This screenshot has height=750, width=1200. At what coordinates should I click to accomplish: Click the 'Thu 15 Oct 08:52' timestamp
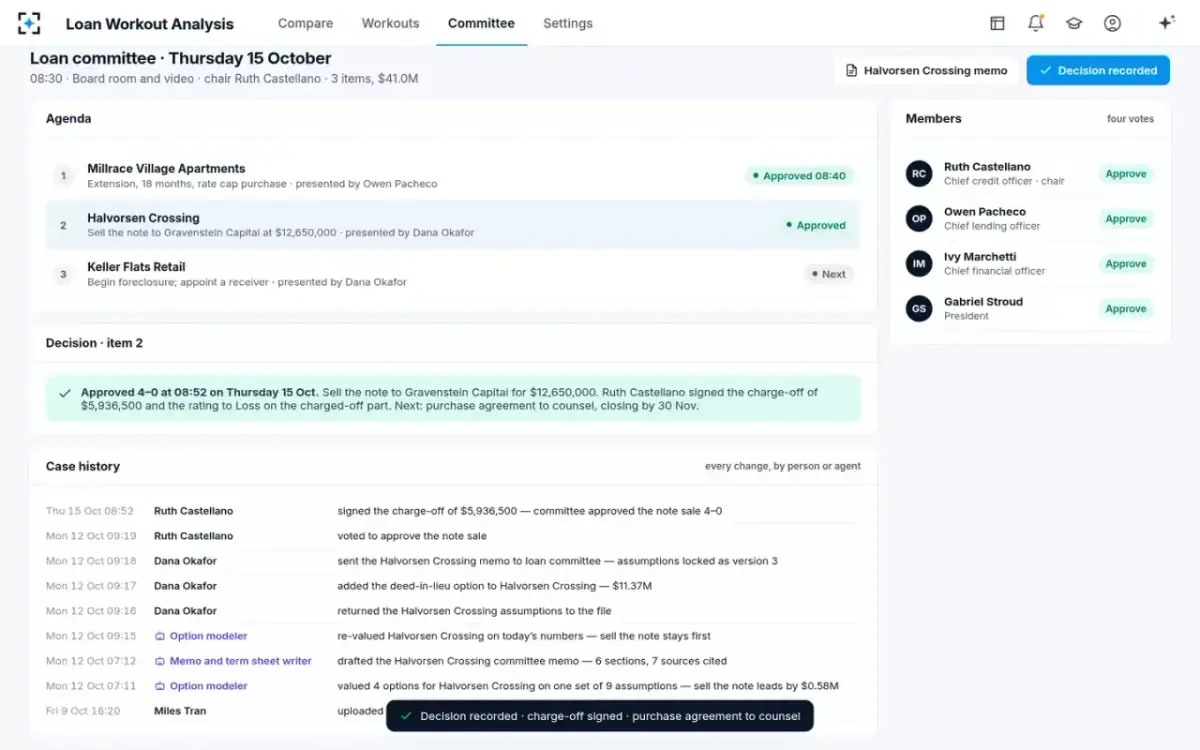[x=90, y=511]
